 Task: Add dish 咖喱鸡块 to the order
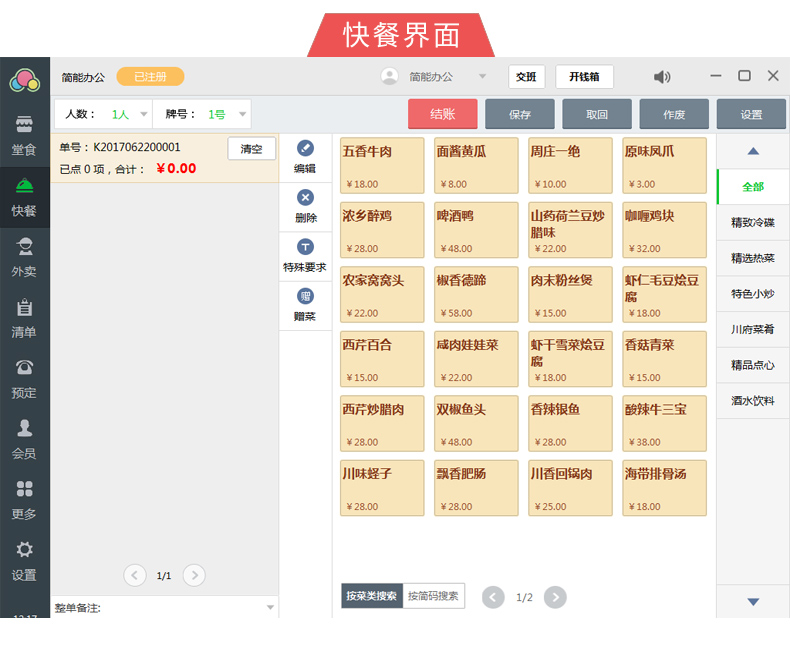tap(665, 230)
